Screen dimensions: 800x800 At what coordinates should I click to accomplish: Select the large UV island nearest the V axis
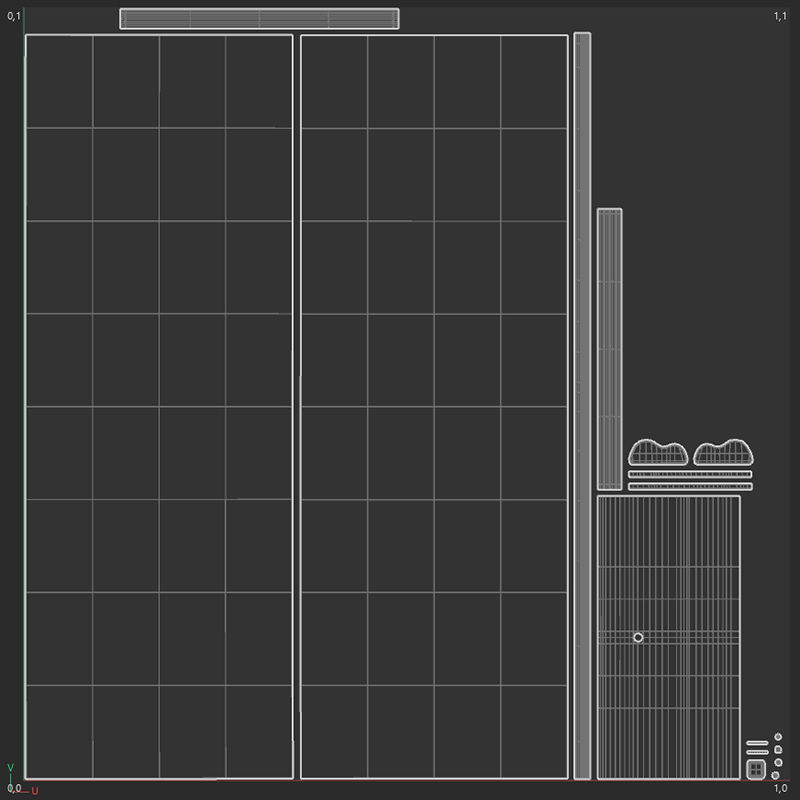coord(159,407)
